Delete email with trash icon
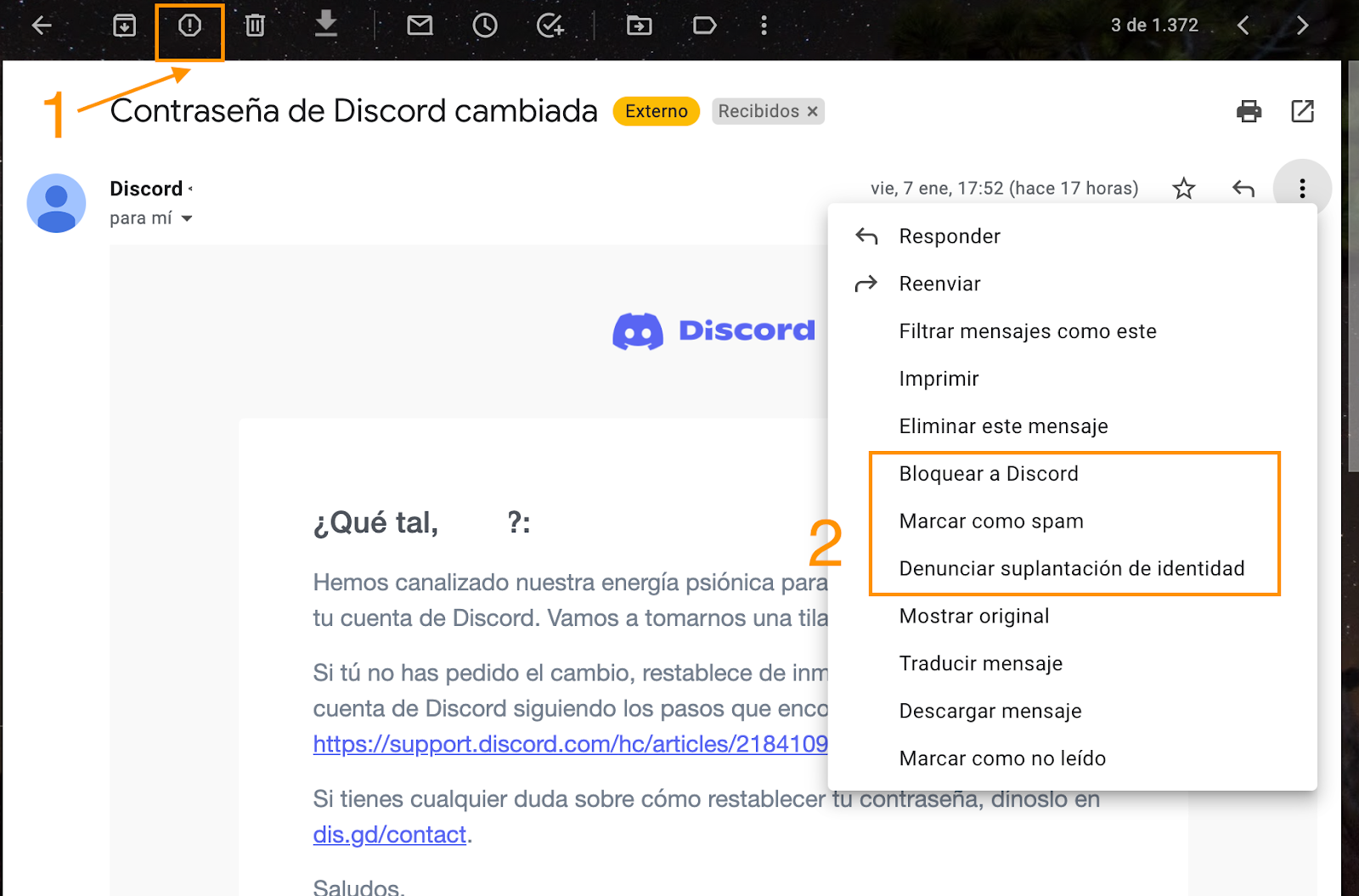Image resolution: width=1359 pixels, height=896 pixels. [x=255, y=25]
